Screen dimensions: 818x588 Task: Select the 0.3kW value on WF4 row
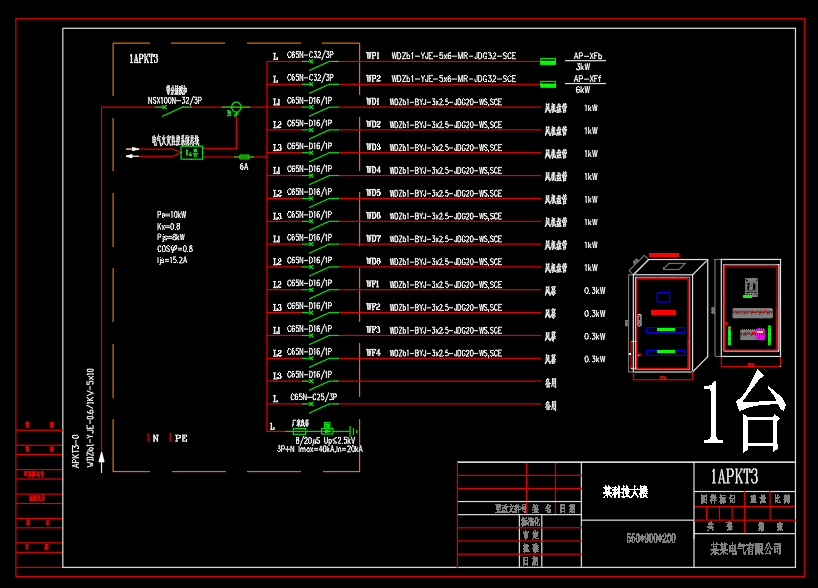tap(595, 359)
